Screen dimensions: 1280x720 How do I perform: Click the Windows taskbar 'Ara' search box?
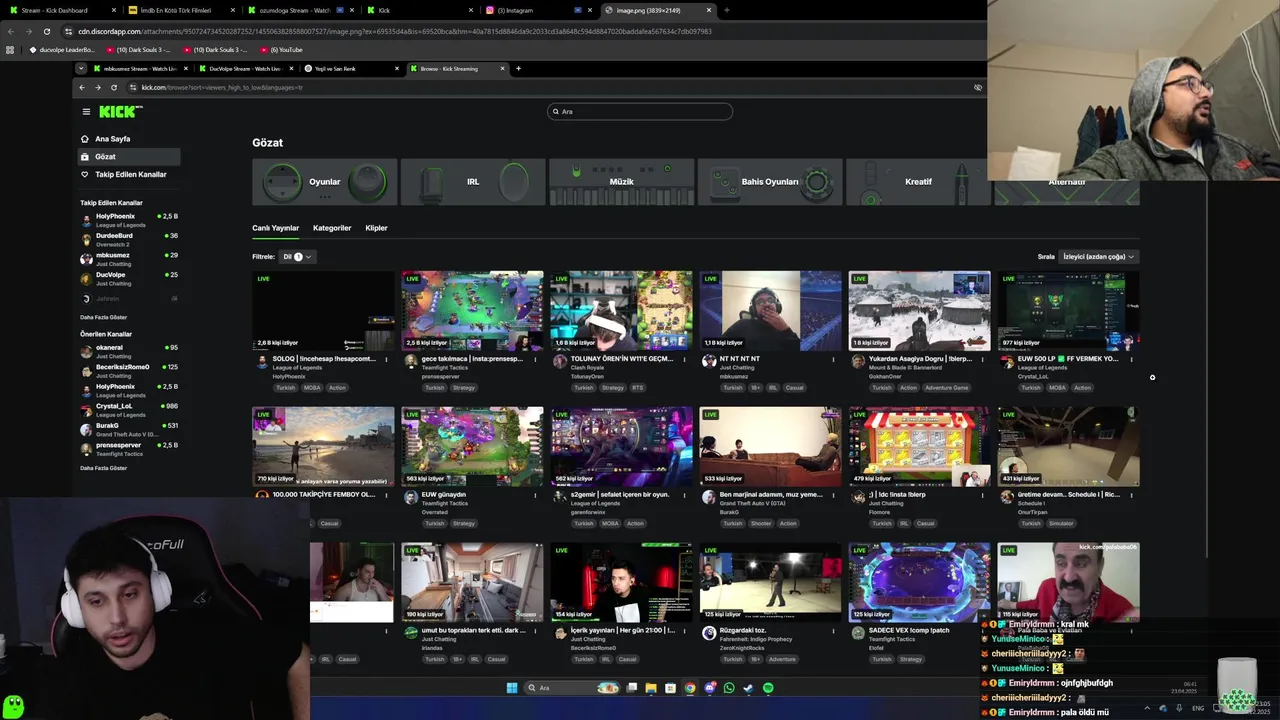click(x=573, y=688)
